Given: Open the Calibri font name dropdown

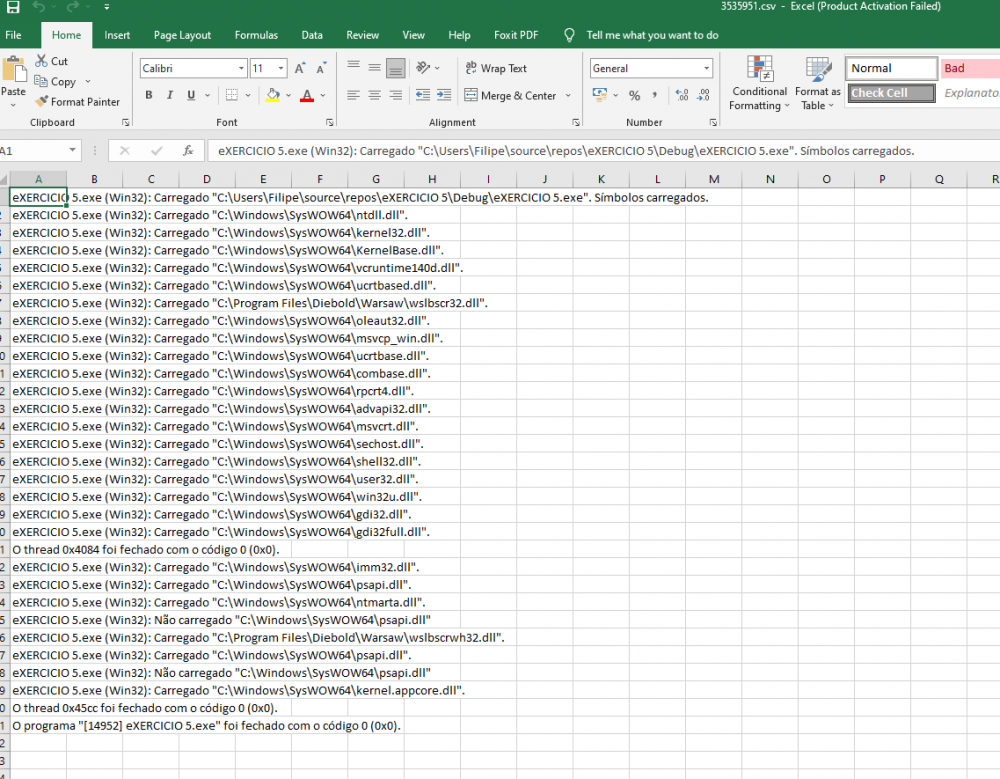Looking at the screenshot, I should [241, 69].
